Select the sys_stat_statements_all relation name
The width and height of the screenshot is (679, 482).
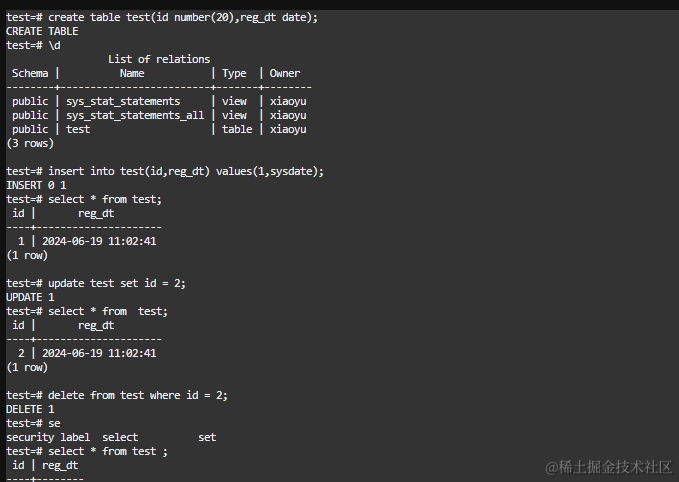point(135,115)
